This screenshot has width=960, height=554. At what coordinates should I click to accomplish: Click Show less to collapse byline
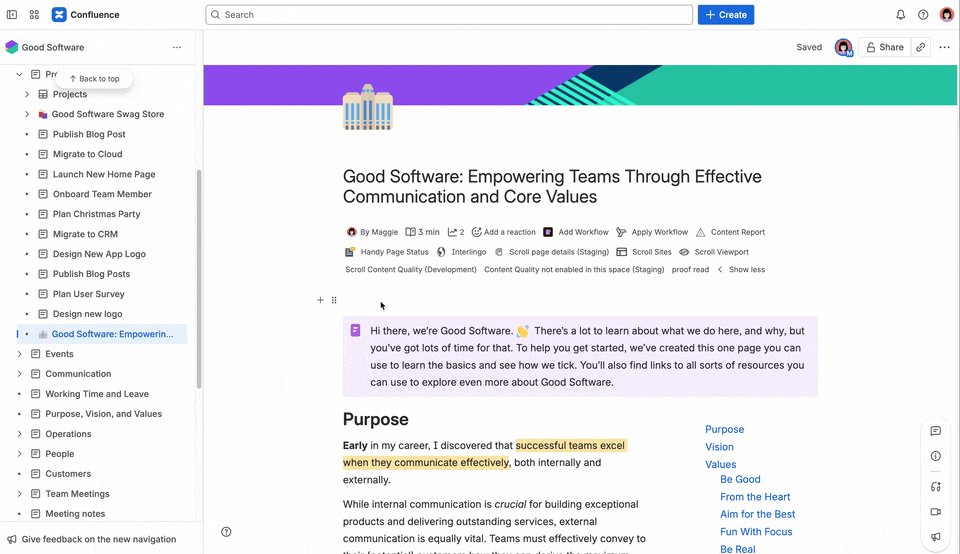click(741, 269)
